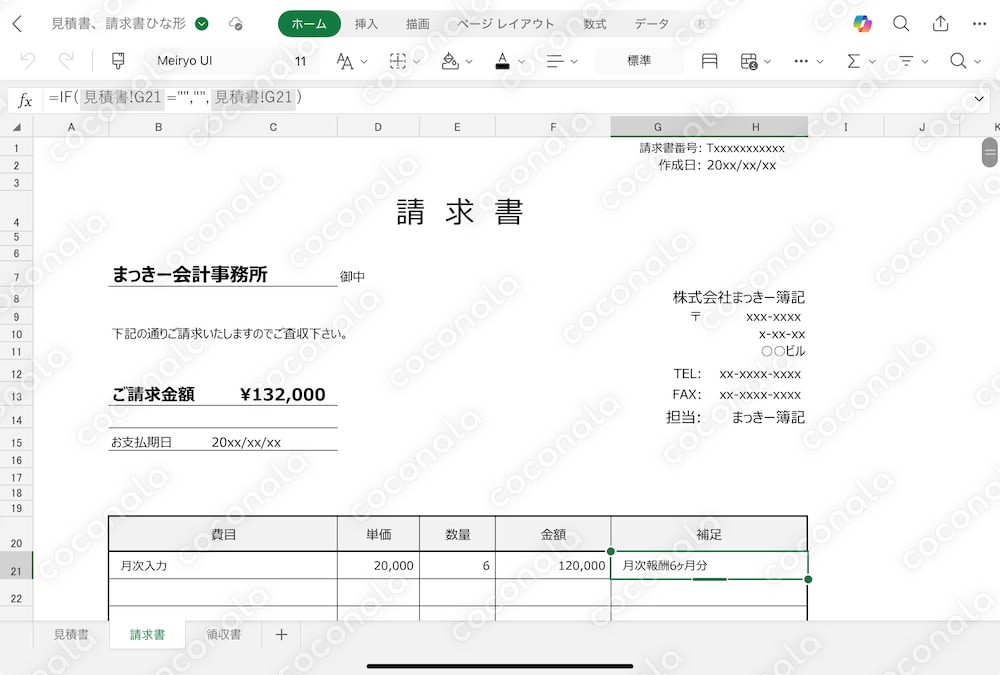
Task: Select the 補足 header cell
Action: click(709, 534)
